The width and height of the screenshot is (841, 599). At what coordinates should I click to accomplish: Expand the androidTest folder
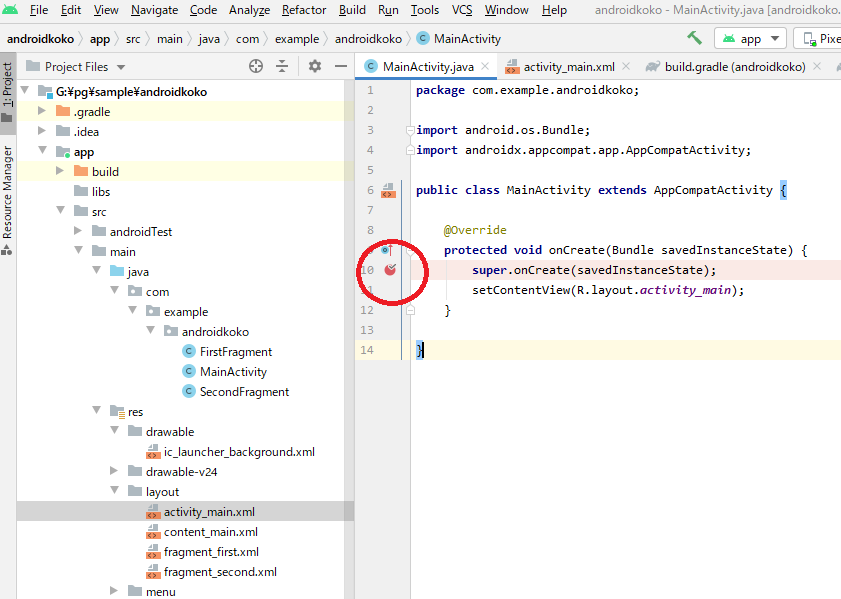(78, 231)
